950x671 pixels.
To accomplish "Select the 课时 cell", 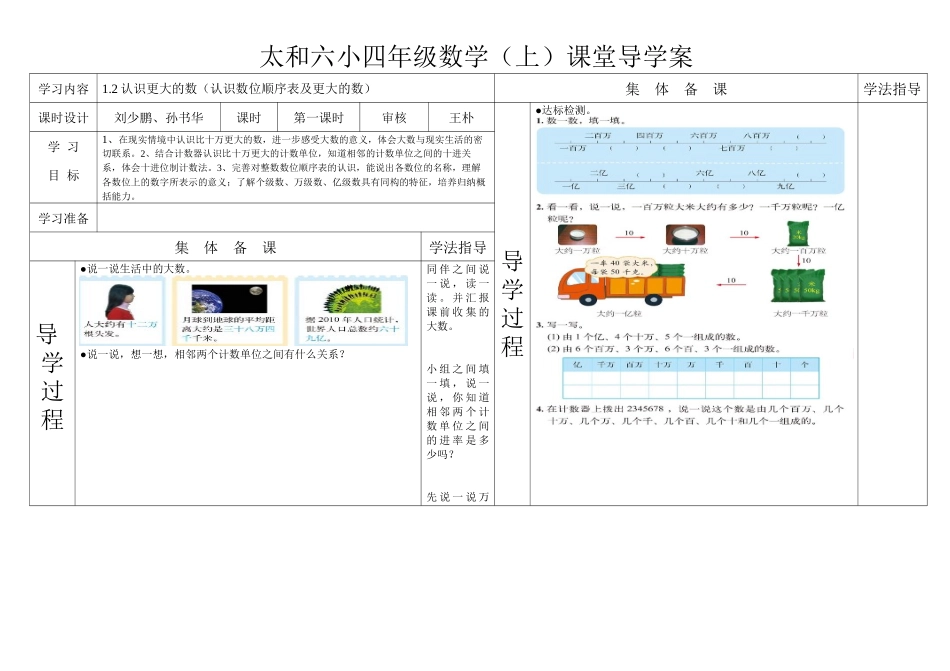I will [x=248, y=117].
